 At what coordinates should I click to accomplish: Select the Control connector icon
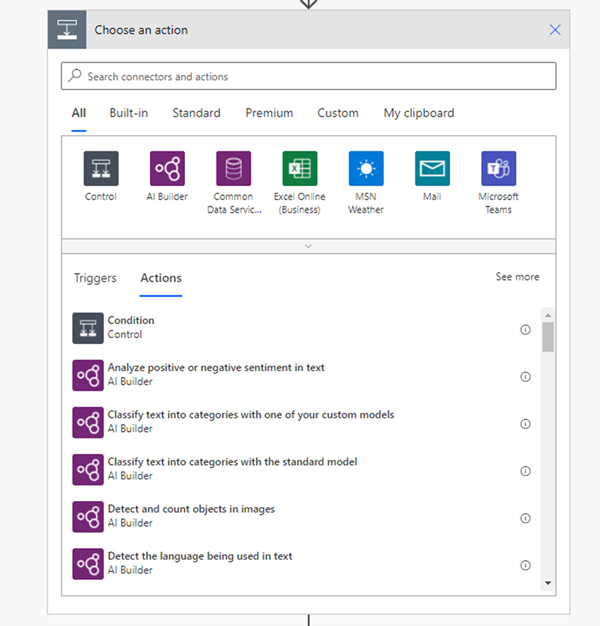[101, 168]
